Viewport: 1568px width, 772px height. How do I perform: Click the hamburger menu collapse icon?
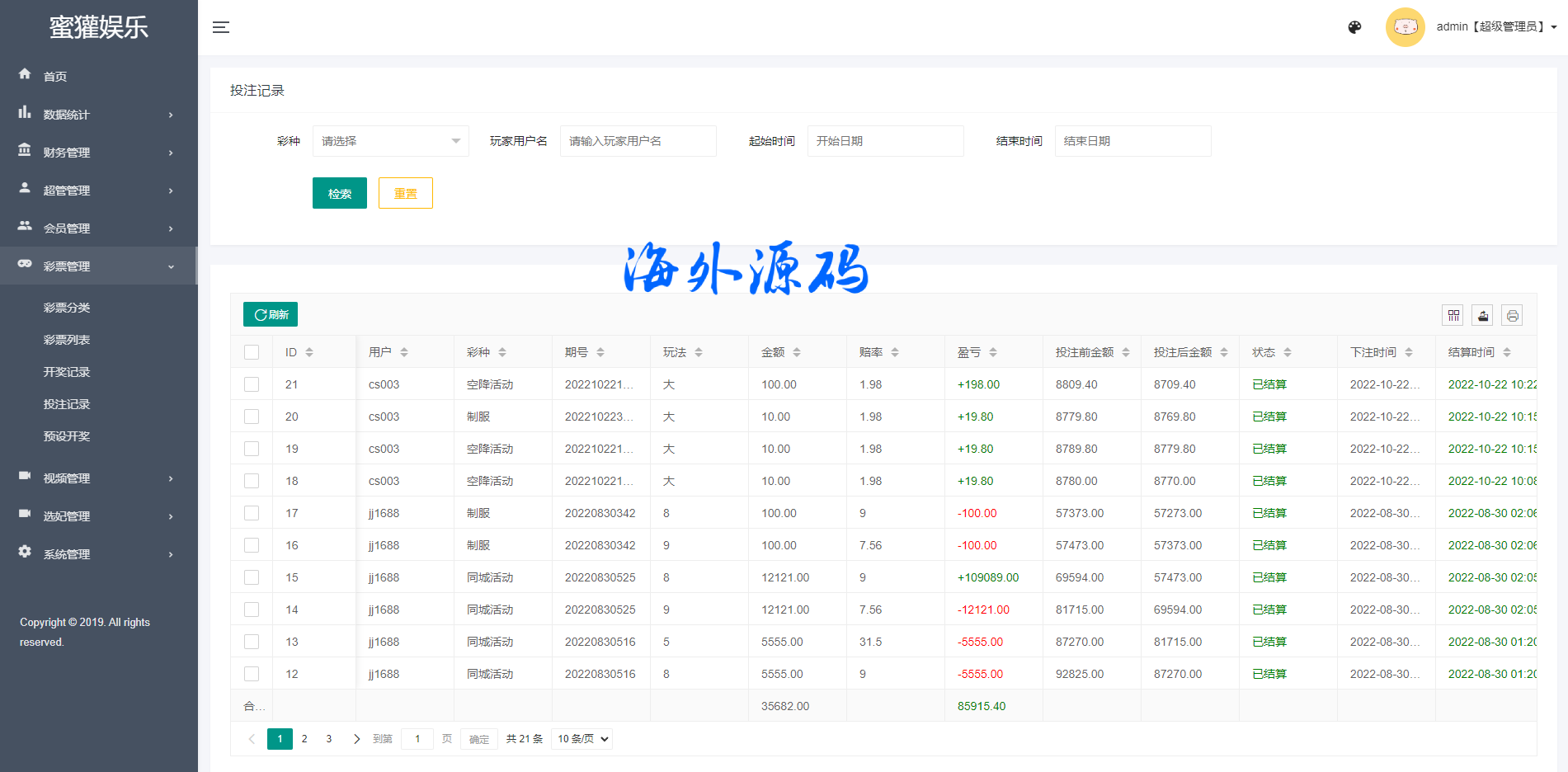click(x=220, y=27)
